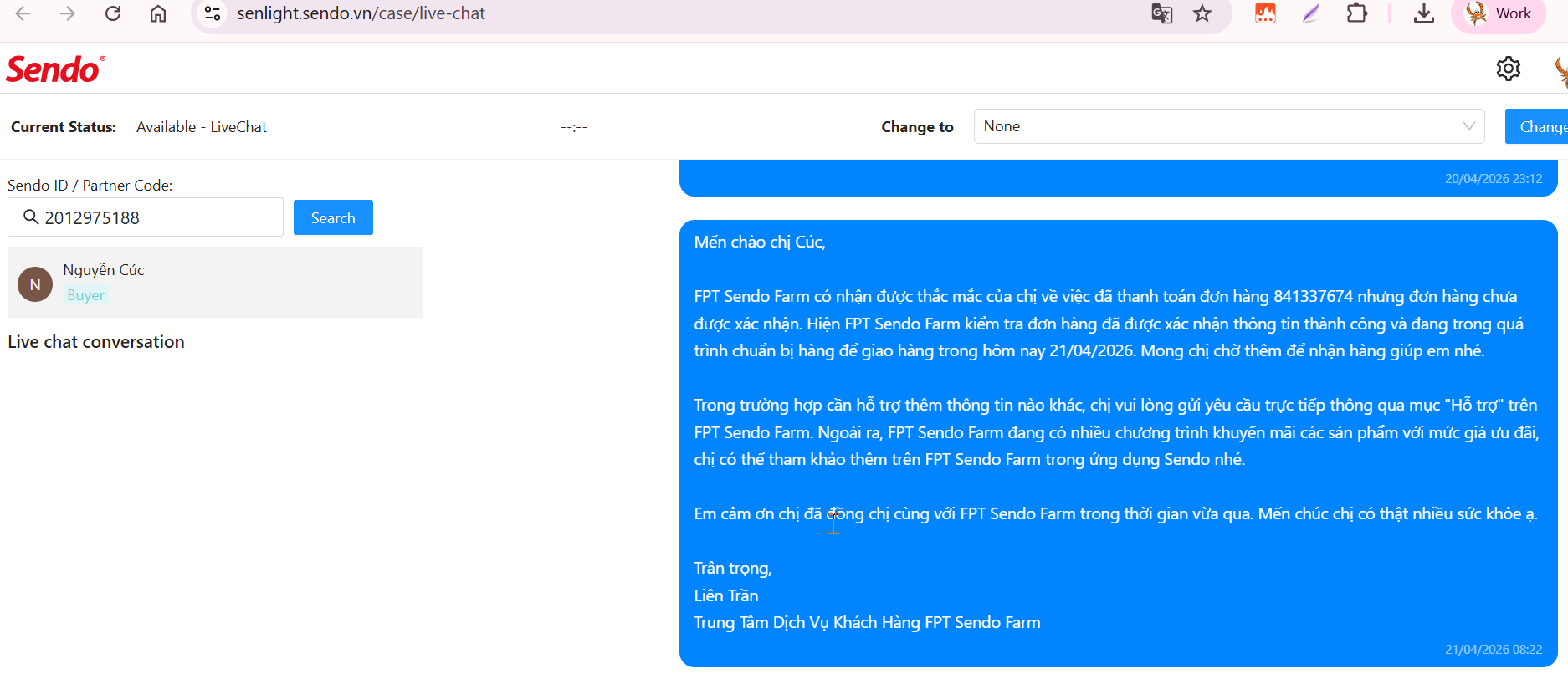Go forward to the next page
The image size is (1568, 674).
click(x=68, y=13)
